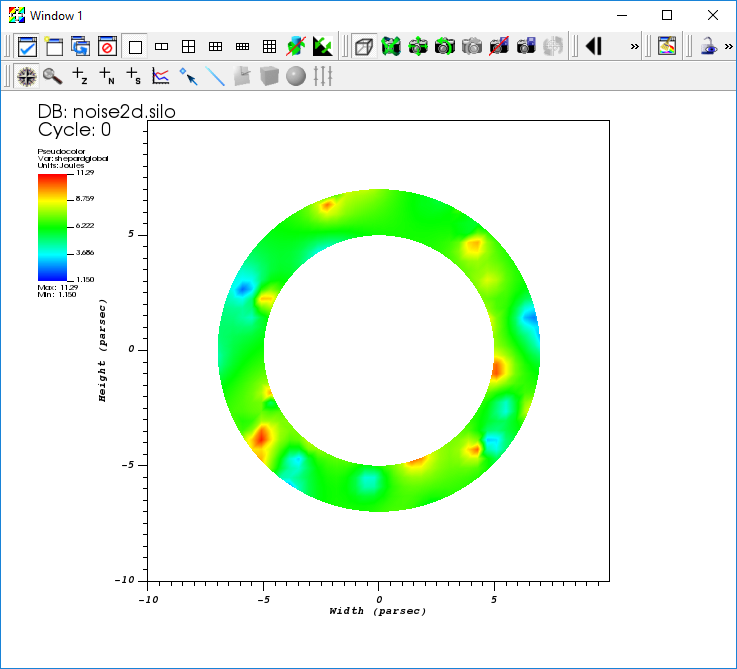Toggle the active window checkmark icon
The width and height of the screenshot is (737, 669).
point(27,47)
